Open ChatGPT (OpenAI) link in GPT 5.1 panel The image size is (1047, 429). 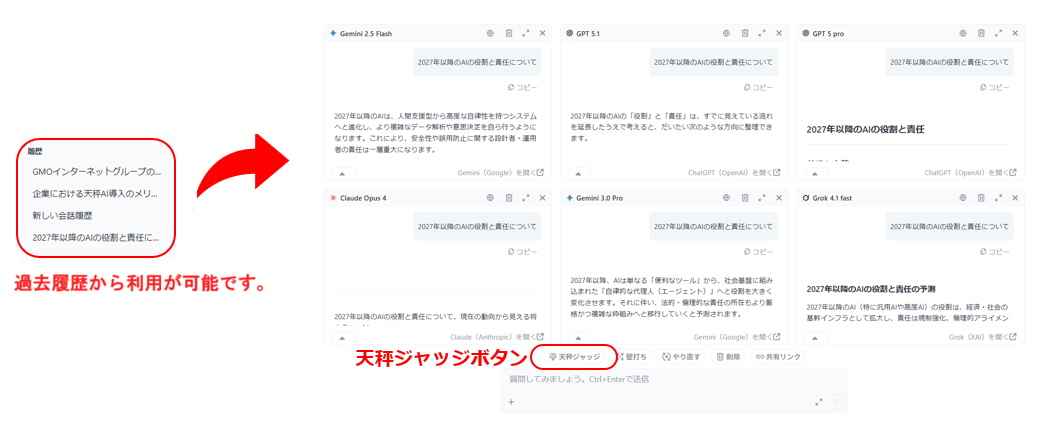(735, 172)
